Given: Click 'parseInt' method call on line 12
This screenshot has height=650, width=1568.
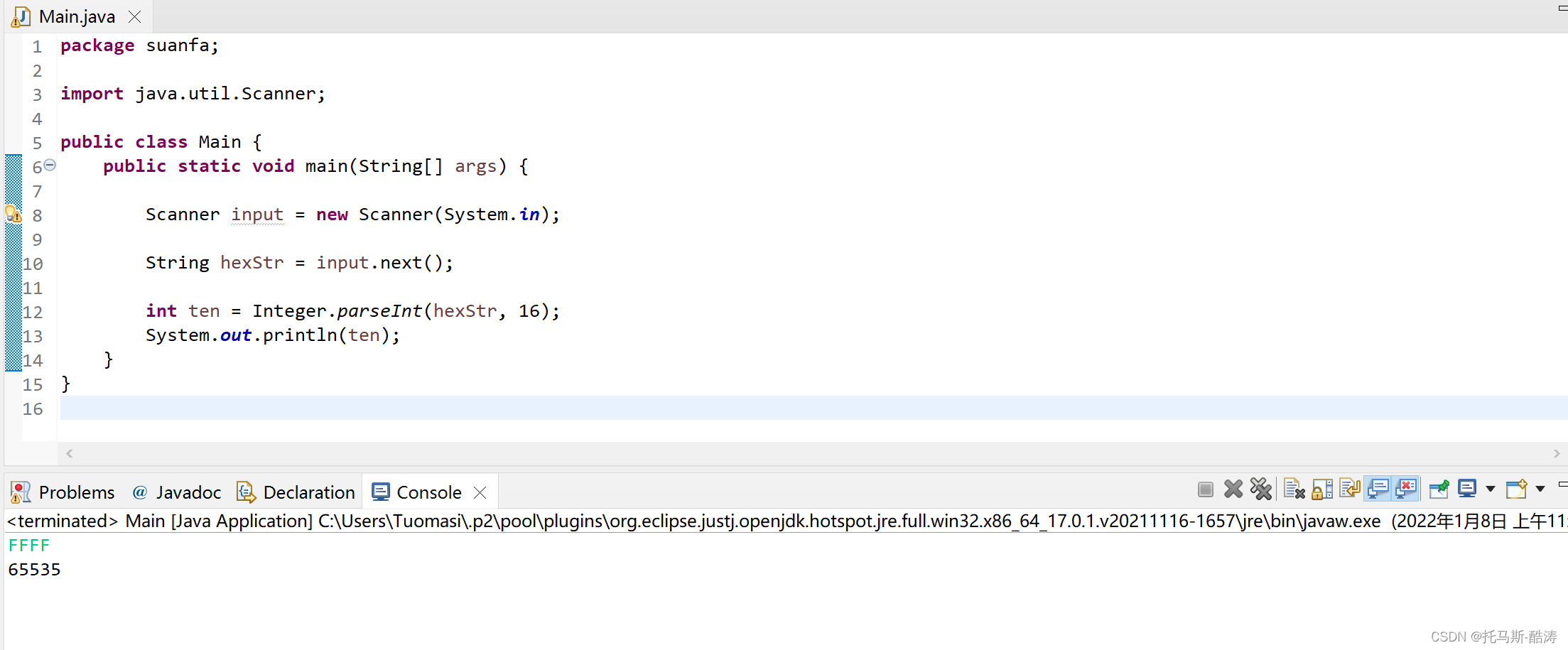Looking at the screenshot, I should pos(379,311).
